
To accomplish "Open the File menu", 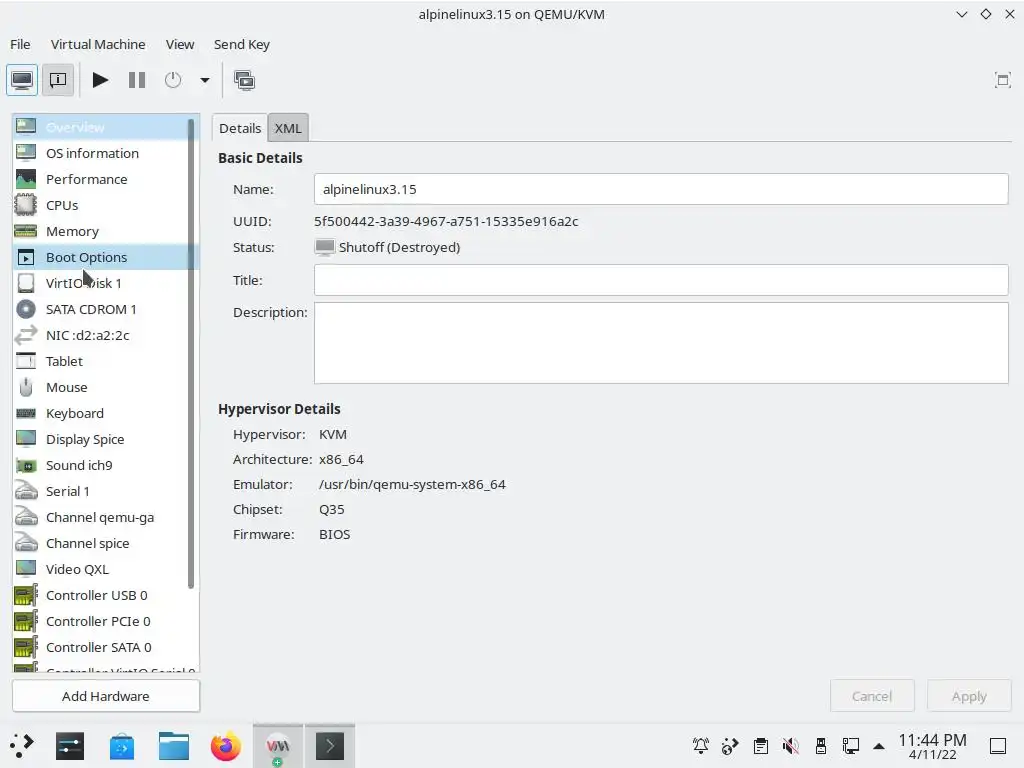I will 20,44.
